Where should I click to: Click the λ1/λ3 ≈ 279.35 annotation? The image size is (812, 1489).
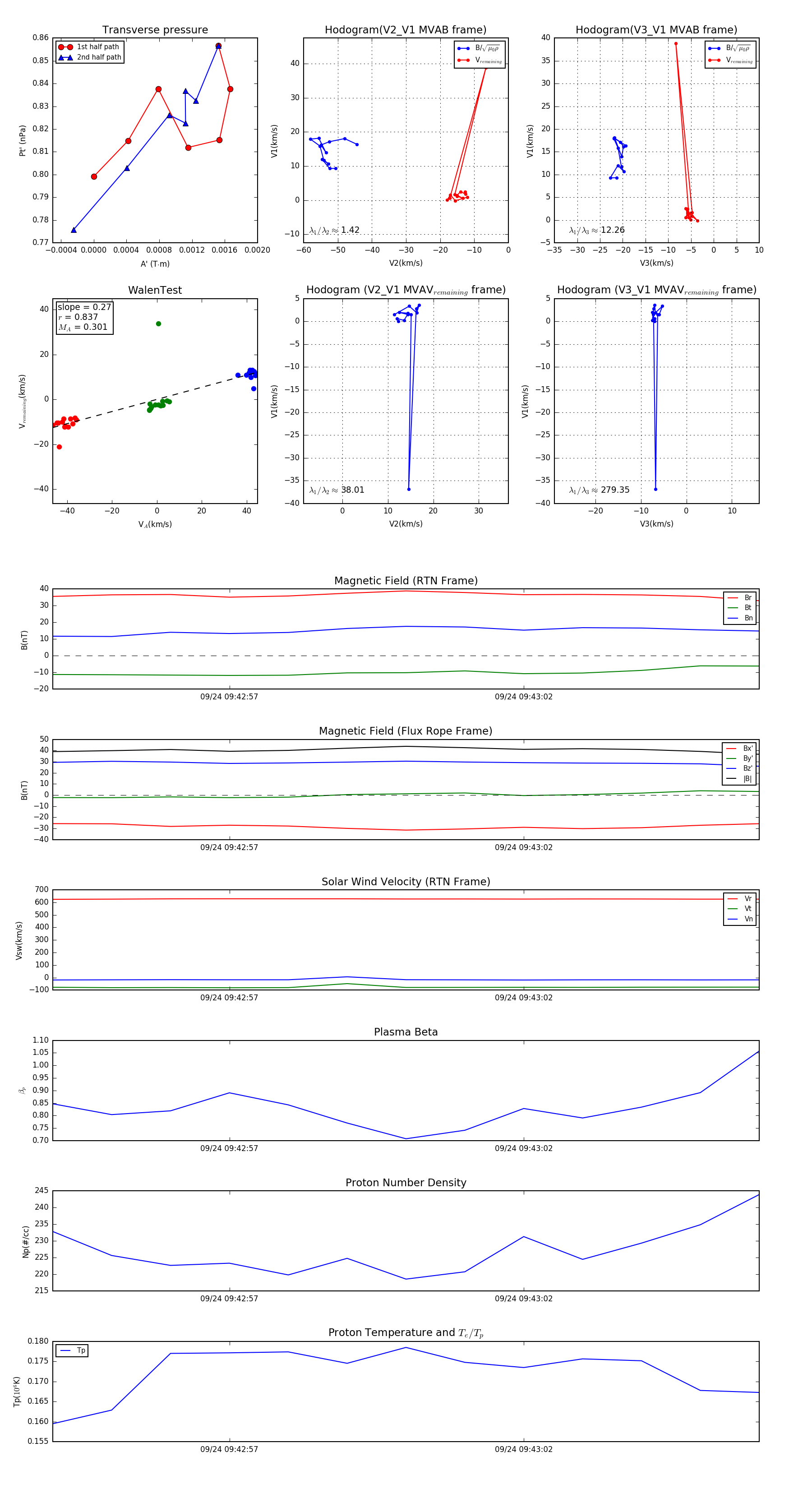click(x=600, y=490)
